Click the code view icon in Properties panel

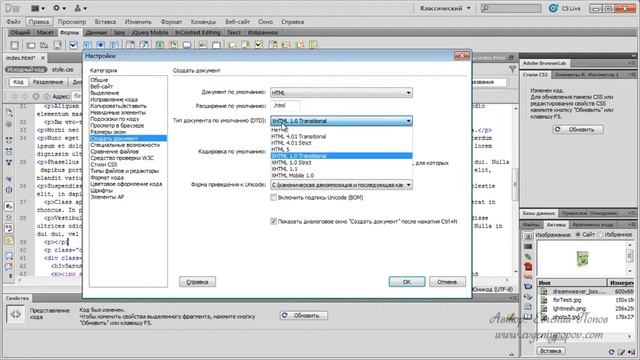(x=16, y=314)
